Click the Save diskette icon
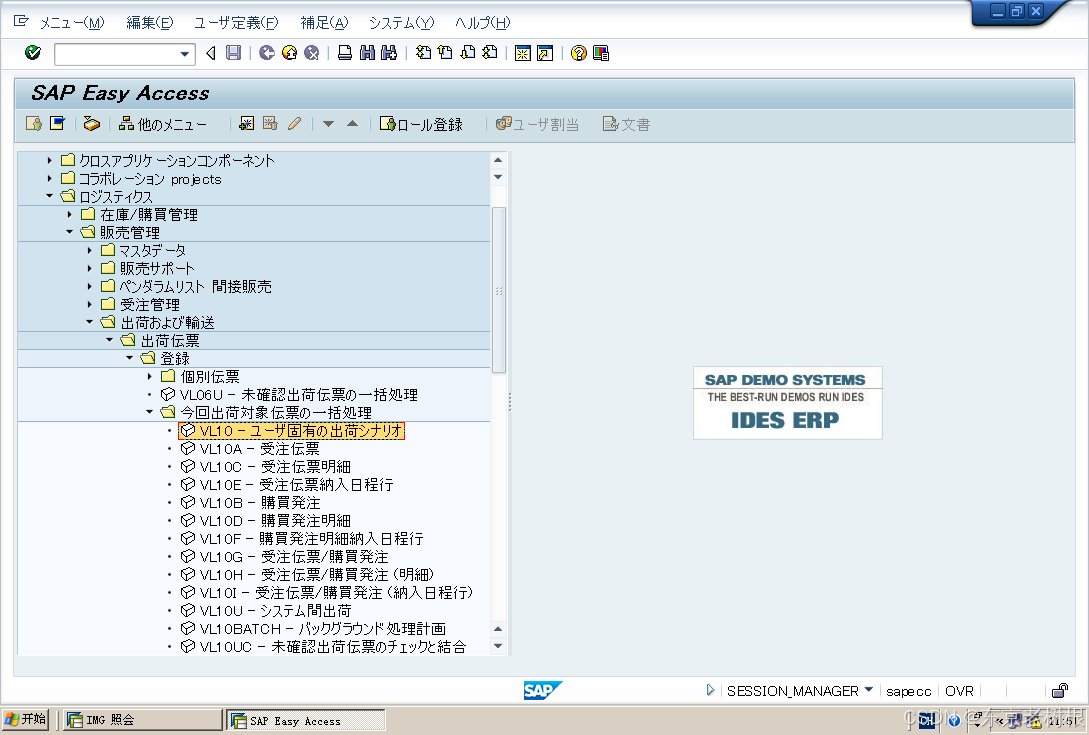The width and height of the screenshot is (1089, 735). coord(233,53)
